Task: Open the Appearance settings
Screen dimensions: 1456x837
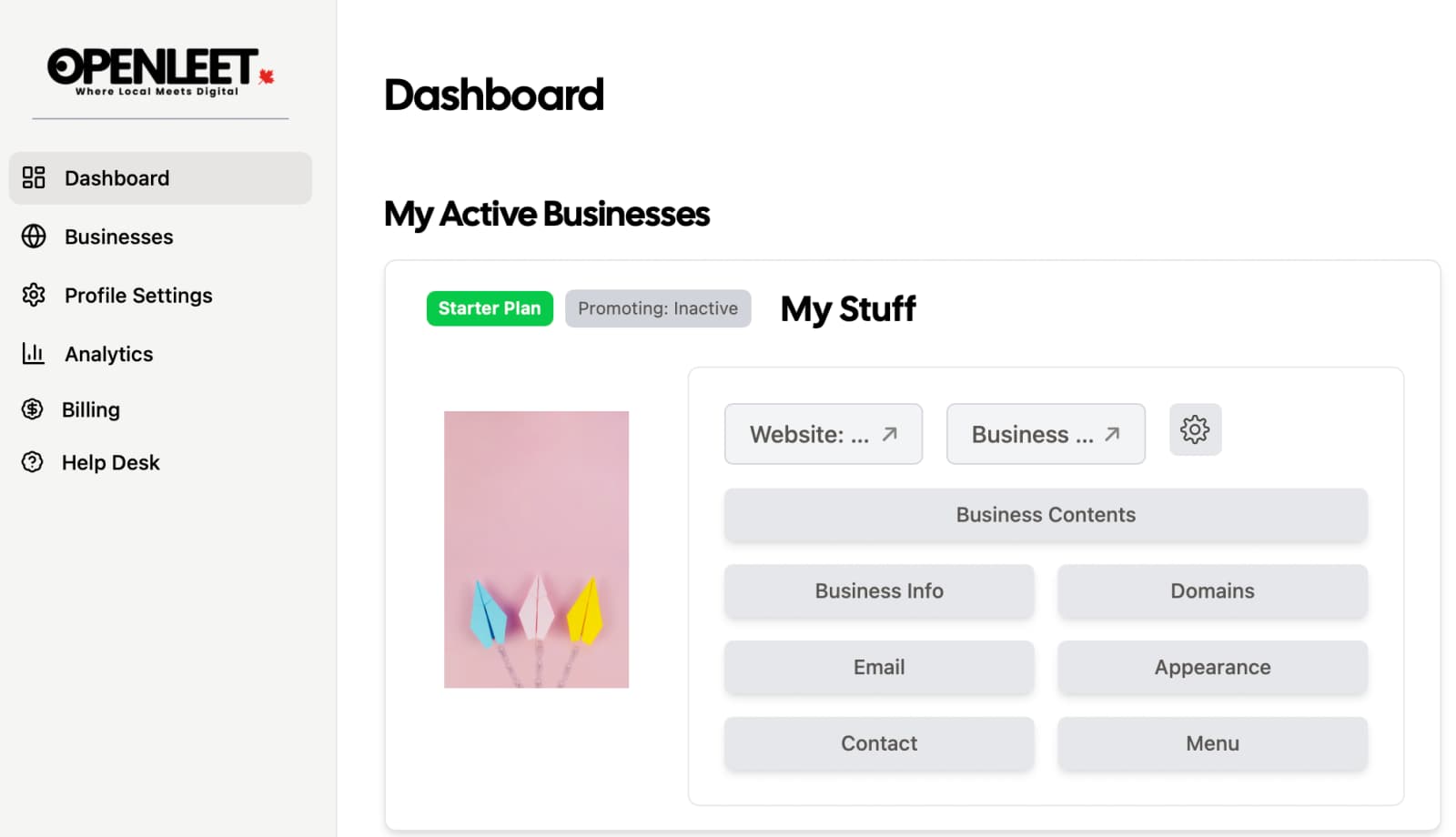Action: (1212, 667)
